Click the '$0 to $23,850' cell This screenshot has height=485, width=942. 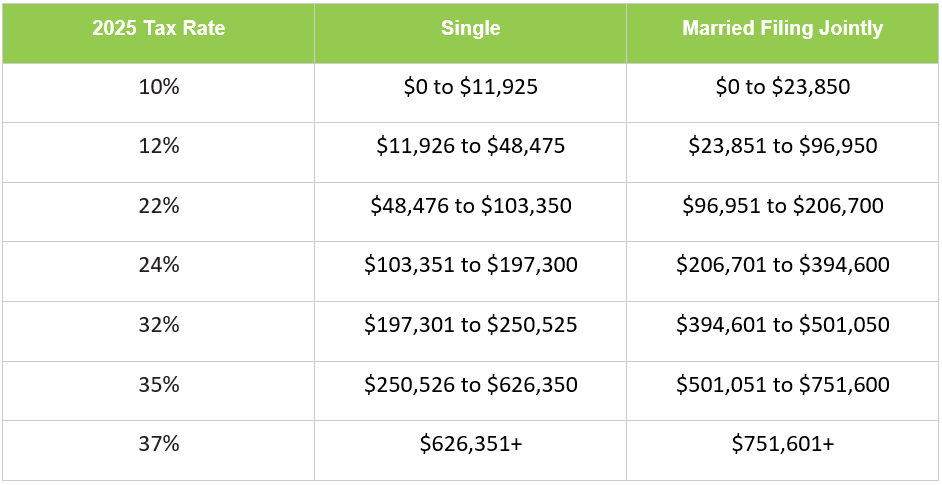point(783,93)
